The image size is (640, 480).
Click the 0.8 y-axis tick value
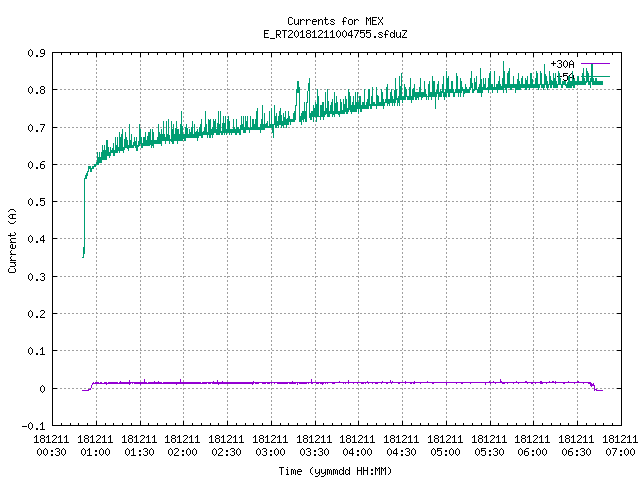point(36,90)
